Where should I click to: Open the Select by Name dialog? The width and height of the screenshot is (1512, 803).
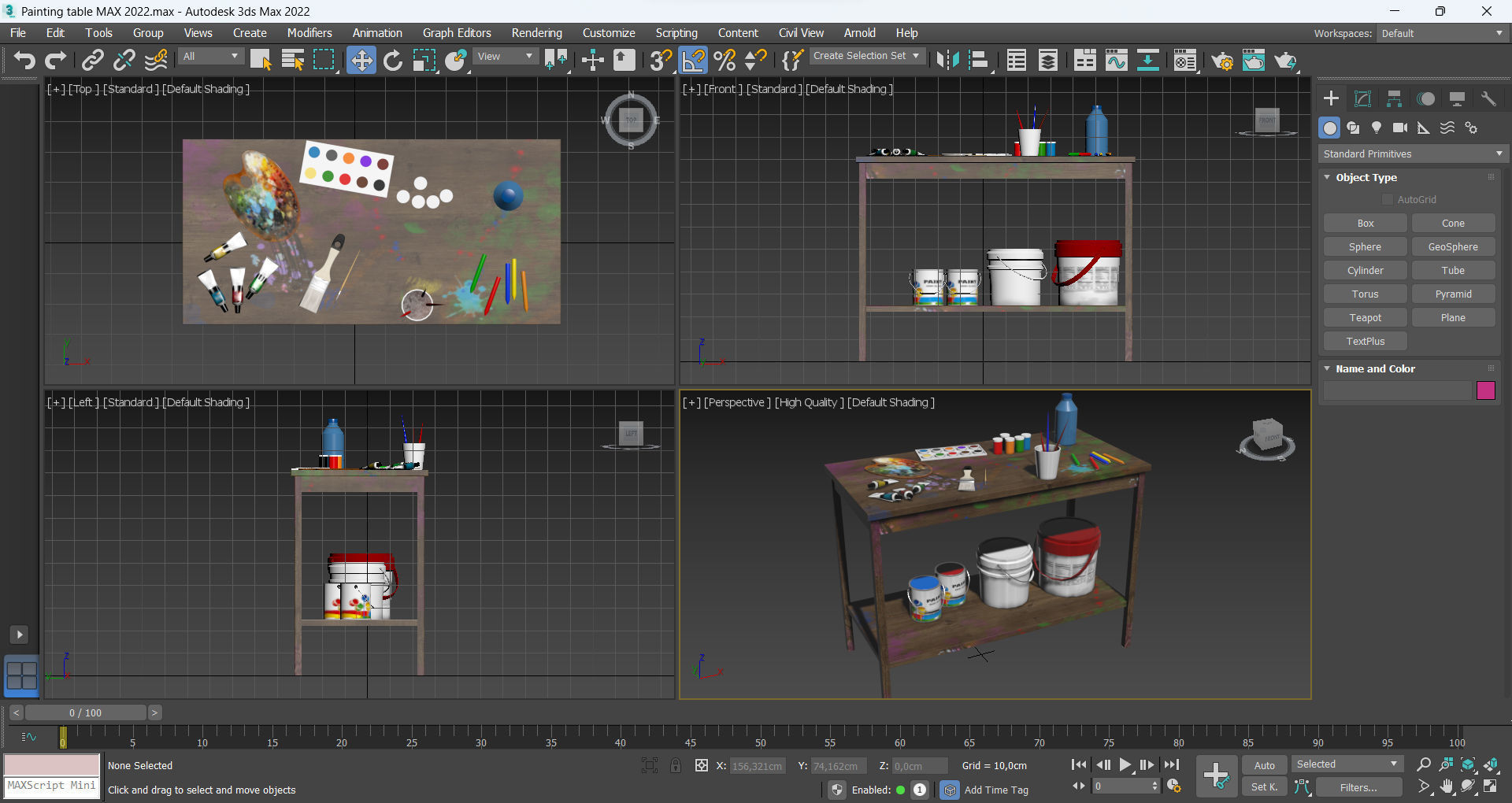[293, 60]
